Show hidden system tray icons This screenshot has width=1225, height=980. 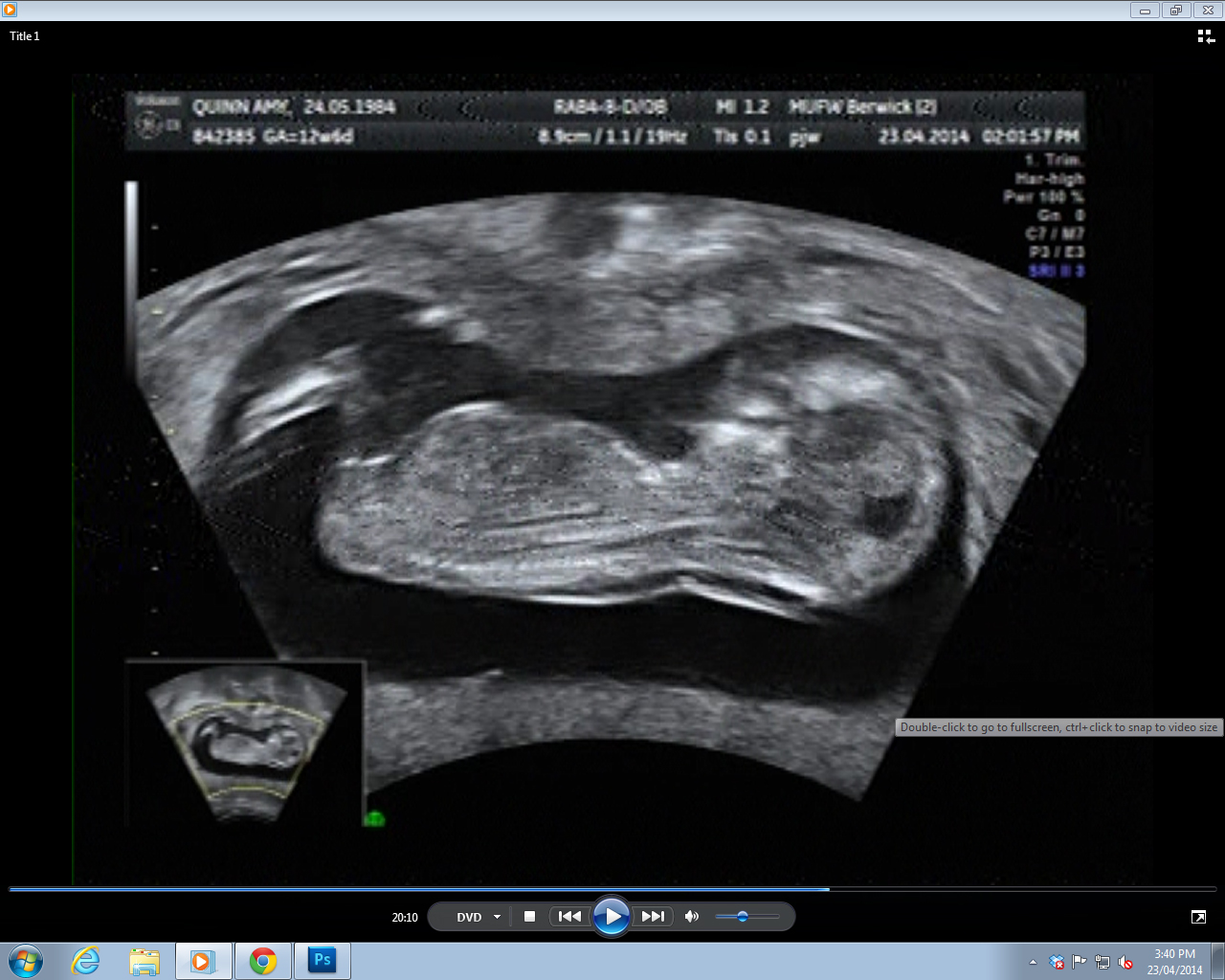pos(1033,962)
